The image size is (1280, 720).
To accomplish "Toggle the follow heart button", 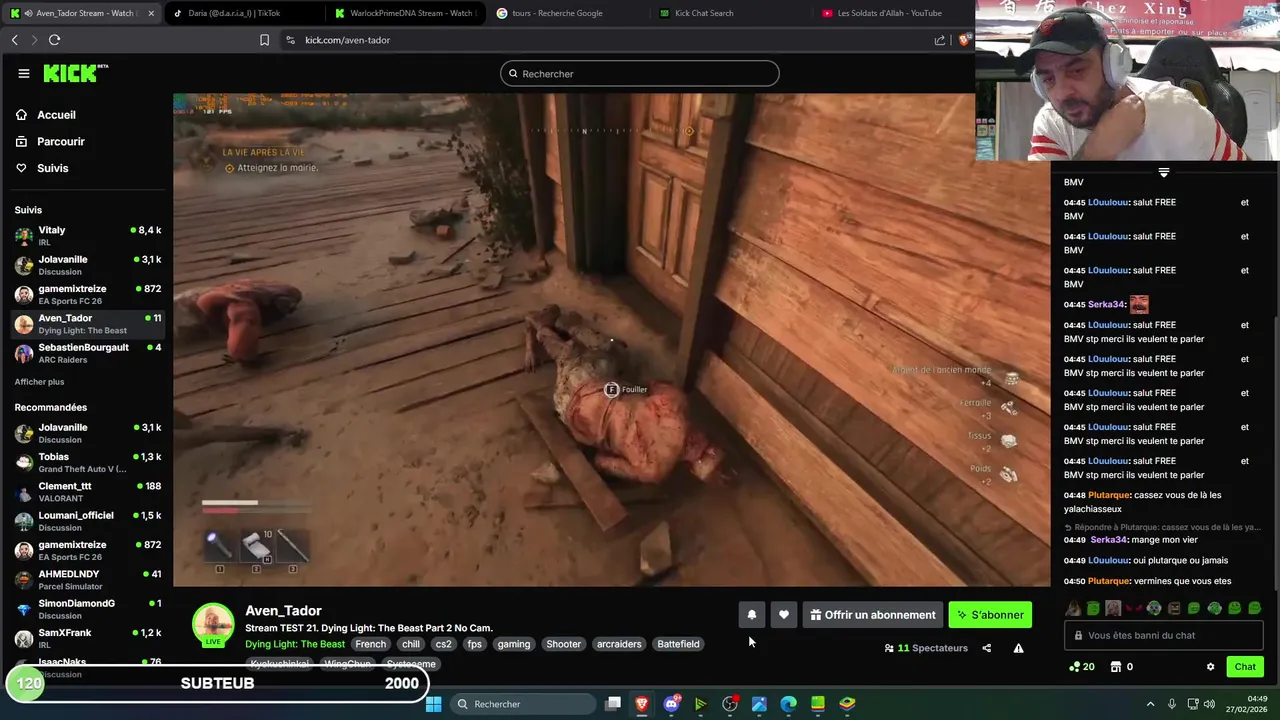I will (784, 615).
